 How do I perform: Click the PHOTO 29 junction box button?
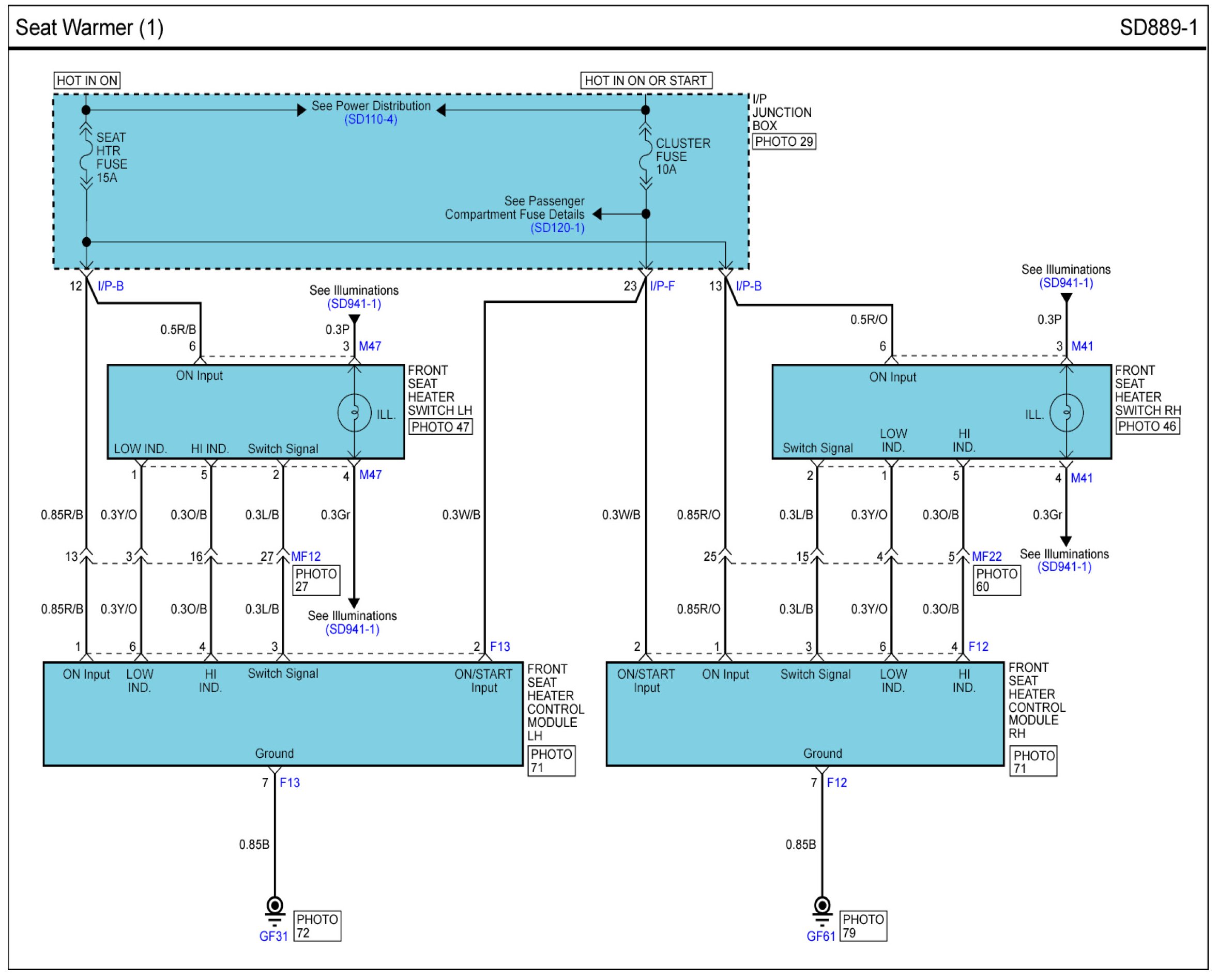point(784,142)
